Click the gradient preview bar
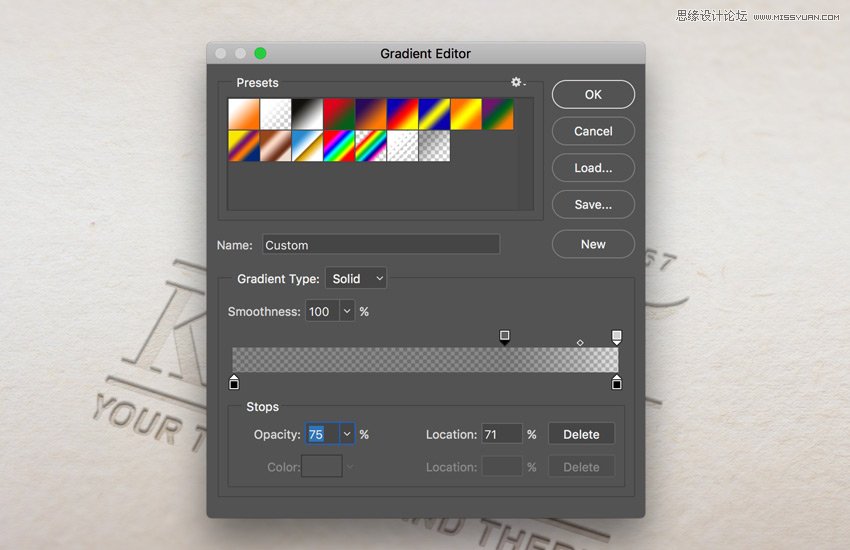Image resolution: width=850 pixels, height=550 pixels. click(x=425, y=360)
